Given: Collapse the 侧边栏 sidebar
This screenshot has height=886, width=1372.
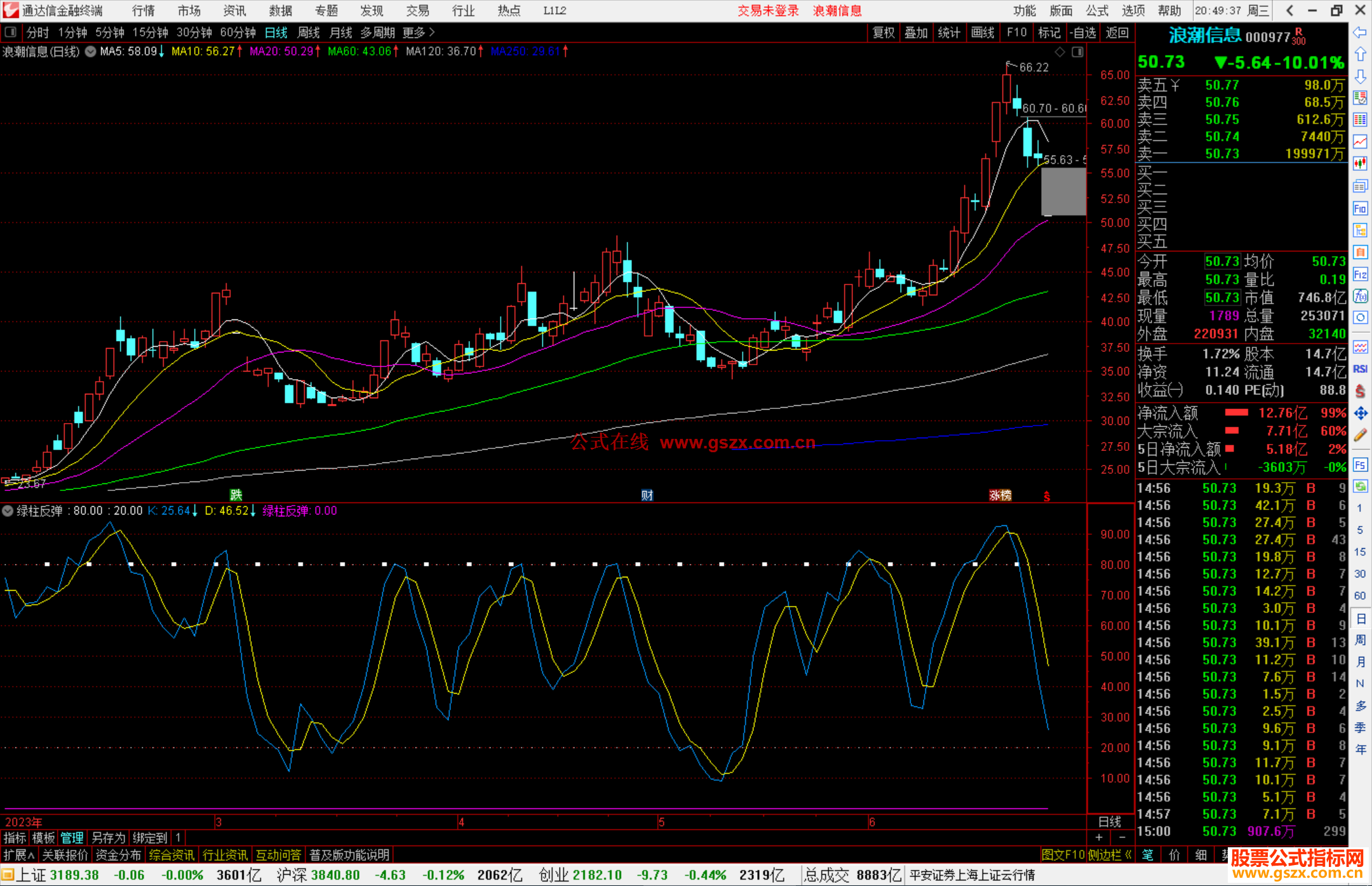Looking at the screenshot, I should click(1110, 855).
